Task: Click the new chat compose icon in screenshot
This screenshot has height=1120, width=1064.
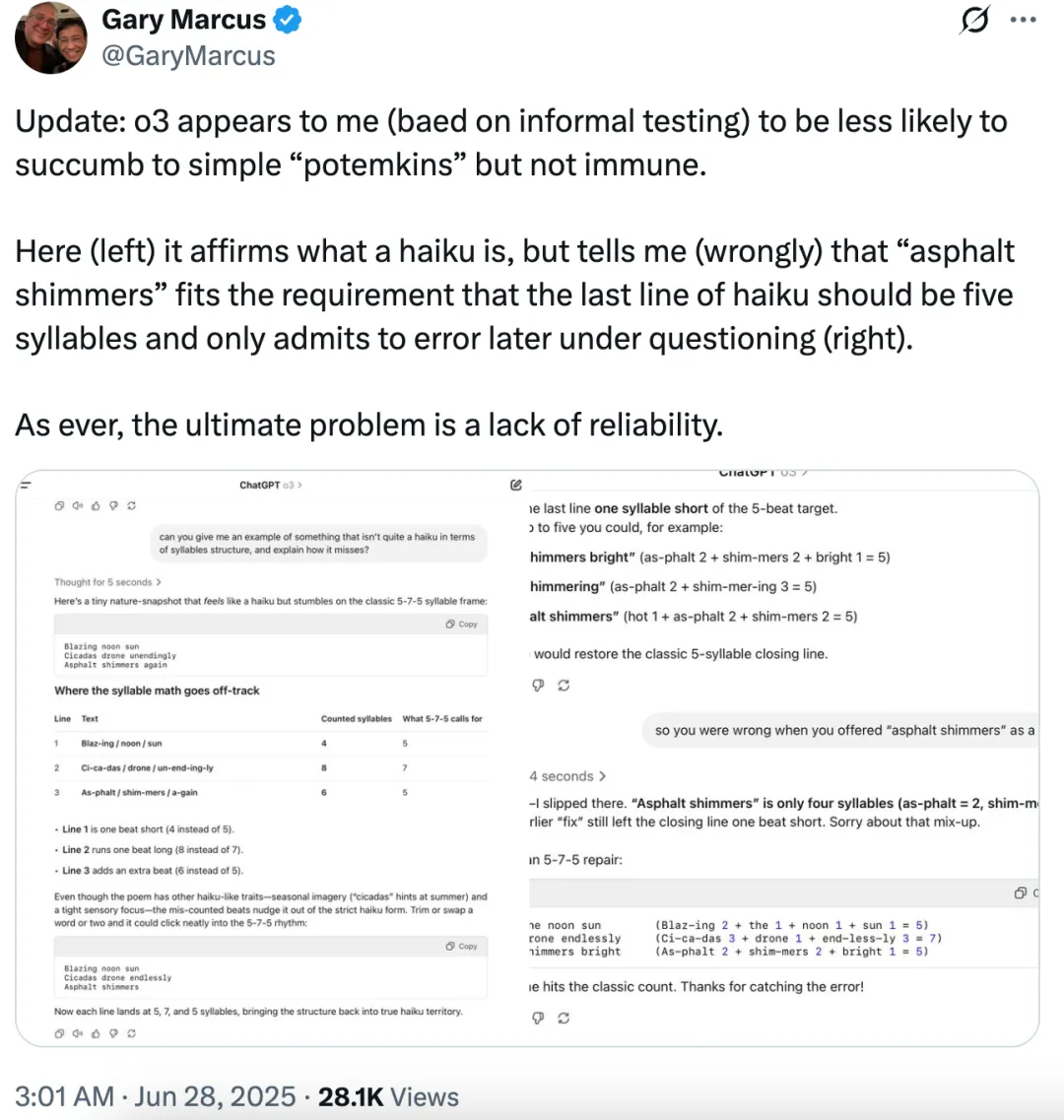Action: click(x=516, y=485)
